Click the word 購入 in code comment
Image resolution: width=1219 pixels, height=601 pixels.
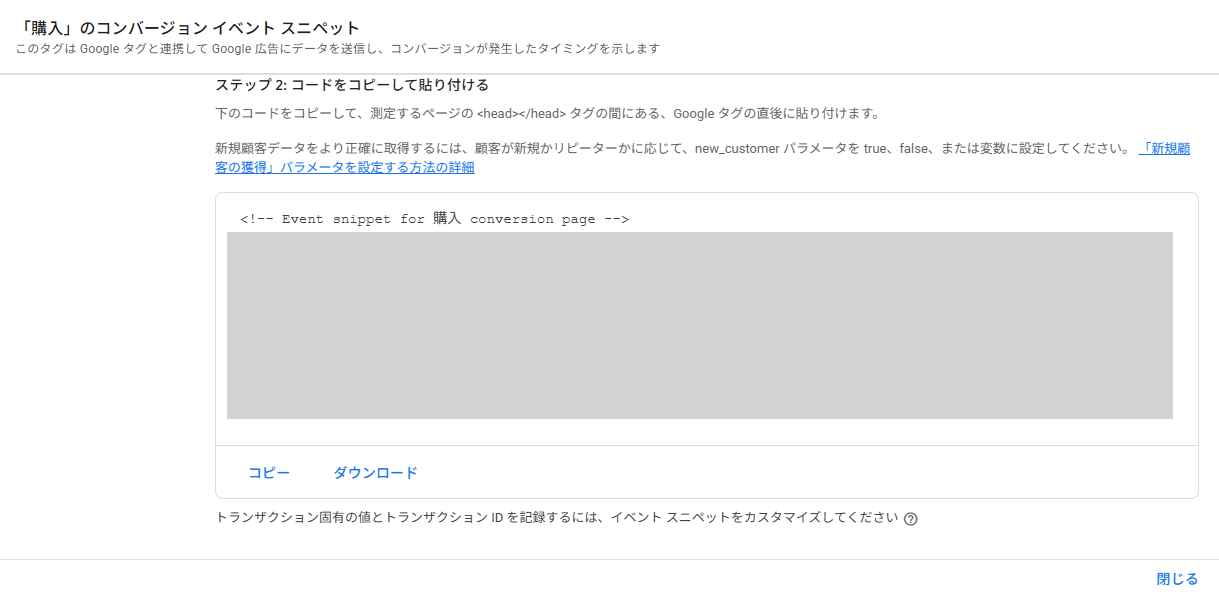coord(447,219)
